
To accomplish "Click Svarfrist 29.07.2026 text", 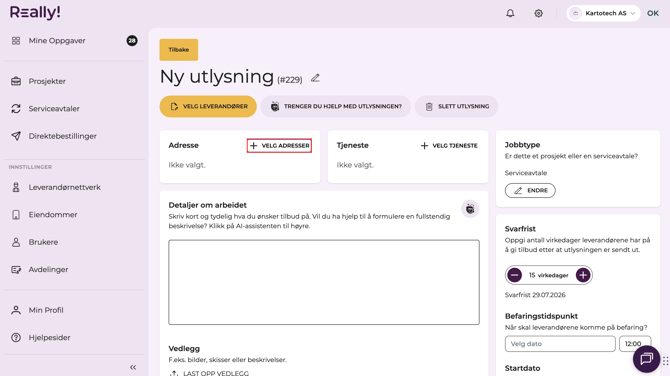I will coord(535,295).
